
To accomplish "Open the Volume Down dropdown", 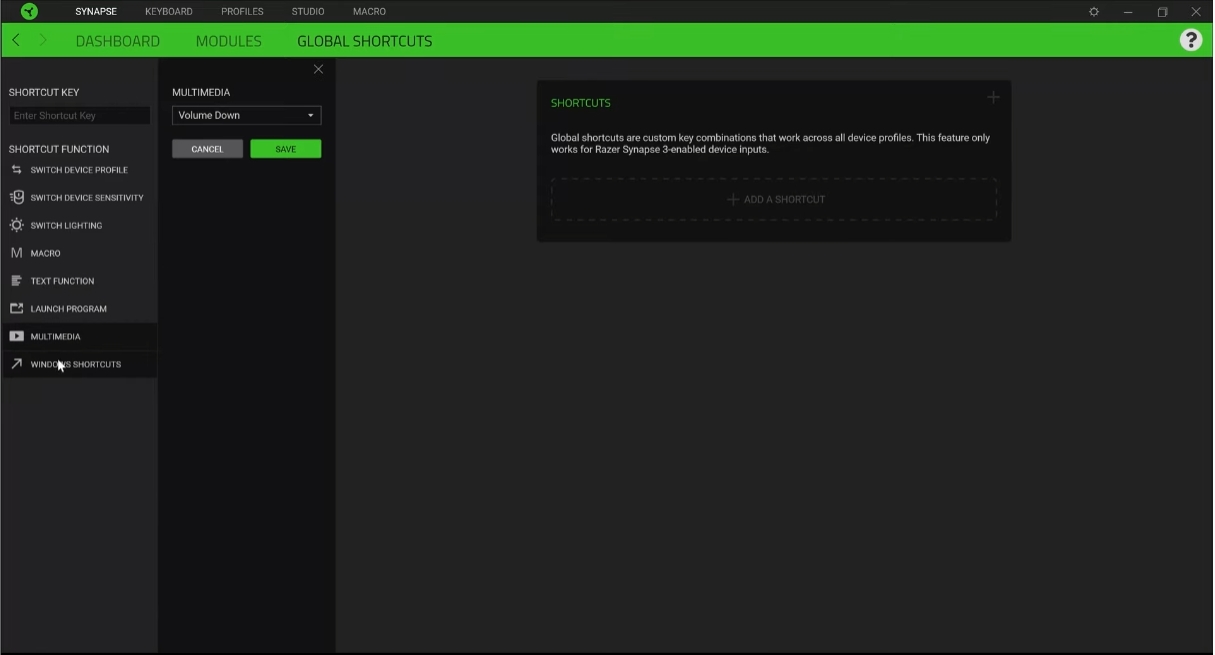I will coord(246,115).
